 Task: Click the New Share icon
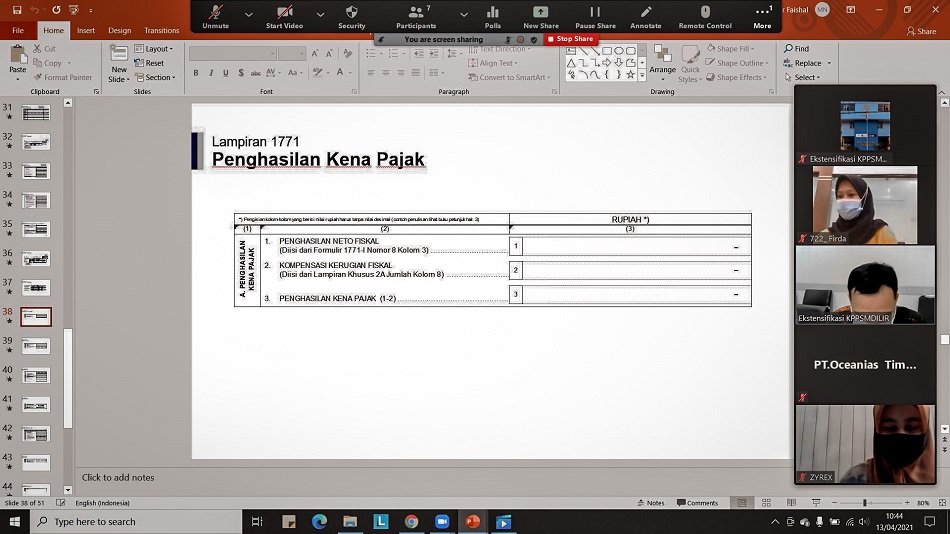(x=541, y=16)
